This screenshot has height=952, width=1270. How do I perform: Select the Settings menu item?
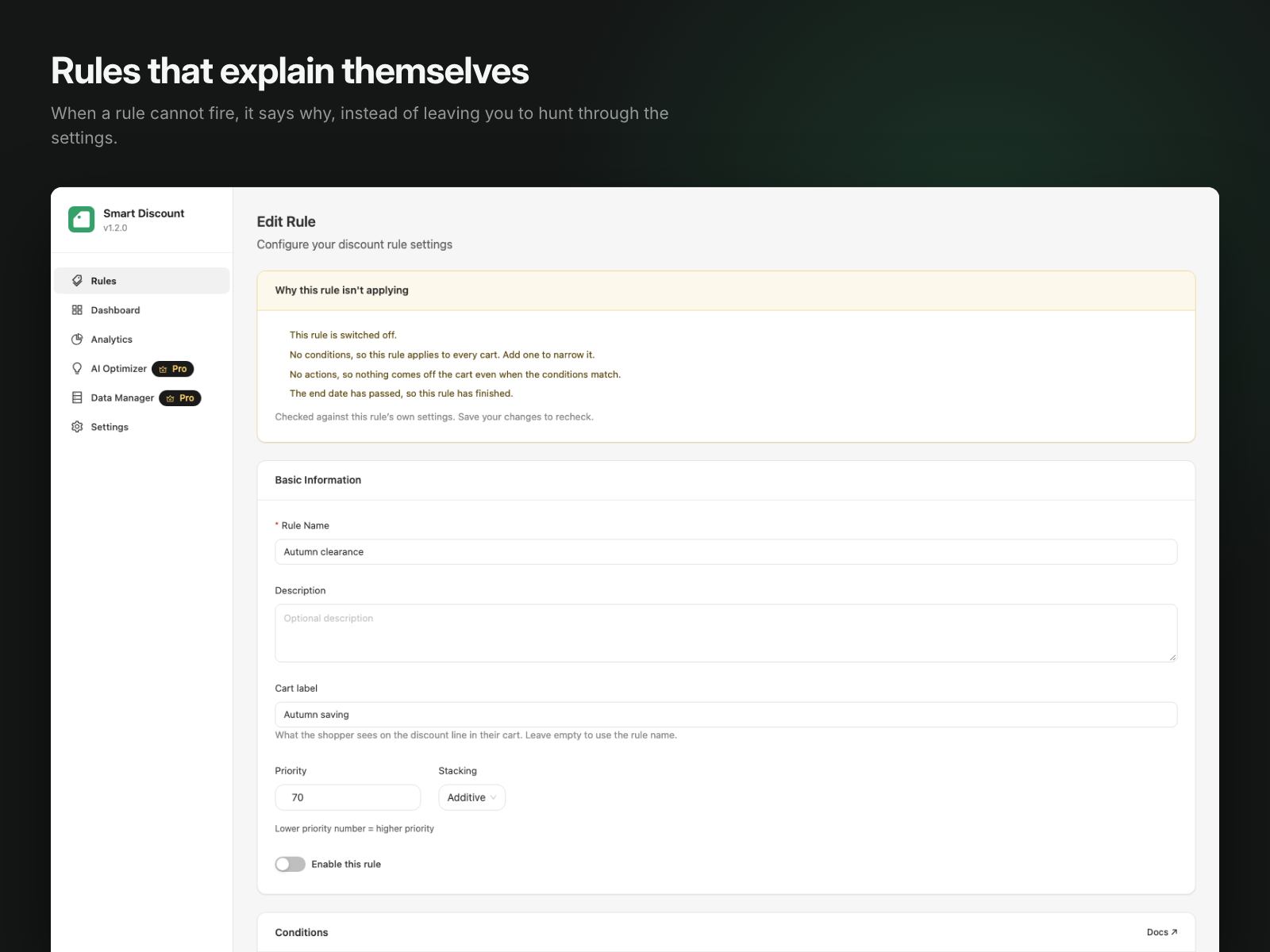(142, 427)
